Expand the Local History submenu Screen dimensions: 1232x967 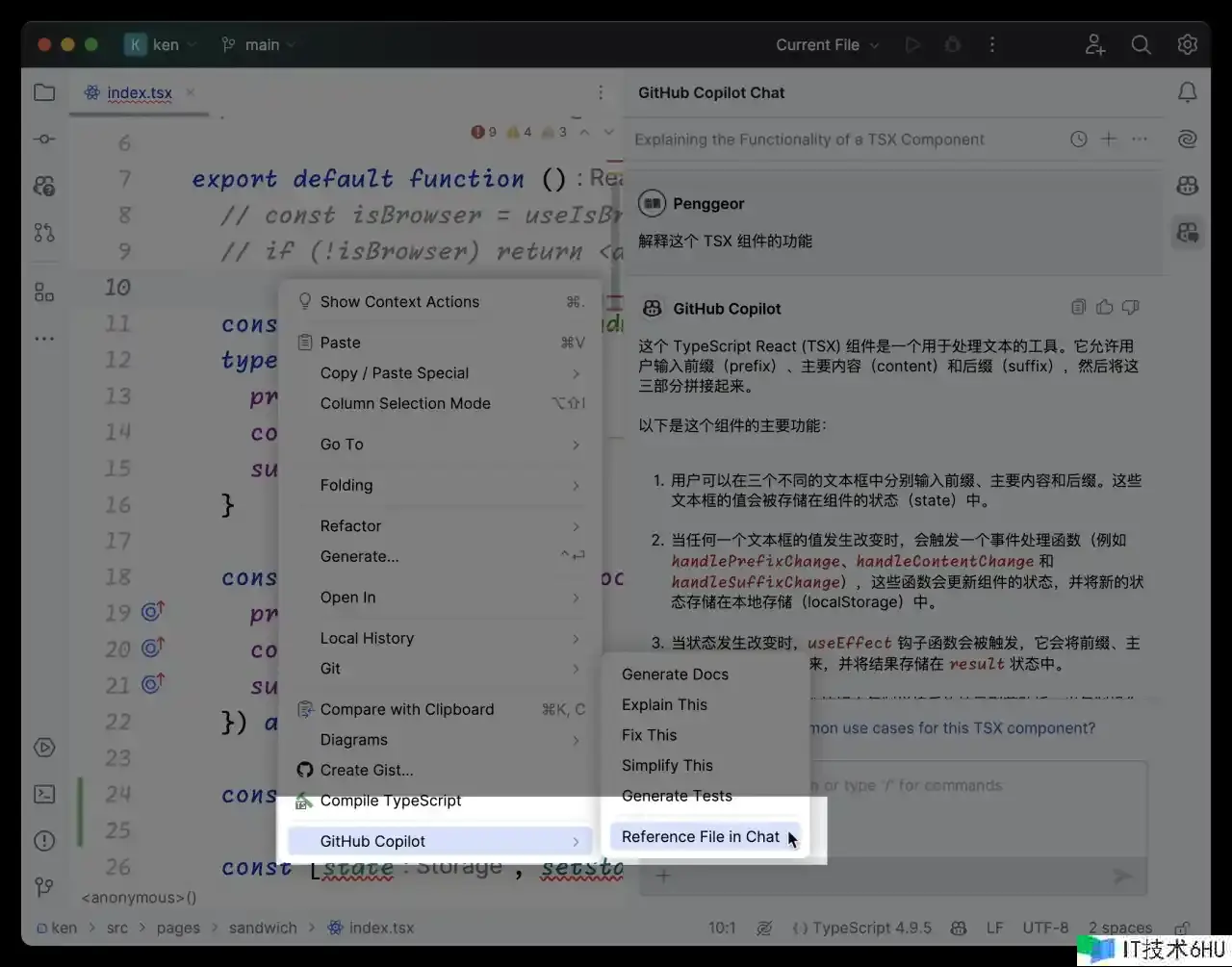[x=442, y=638]
